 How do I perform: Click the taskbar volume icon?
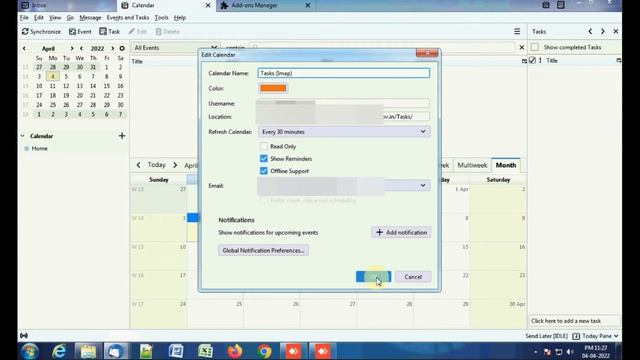coord(570,352)
